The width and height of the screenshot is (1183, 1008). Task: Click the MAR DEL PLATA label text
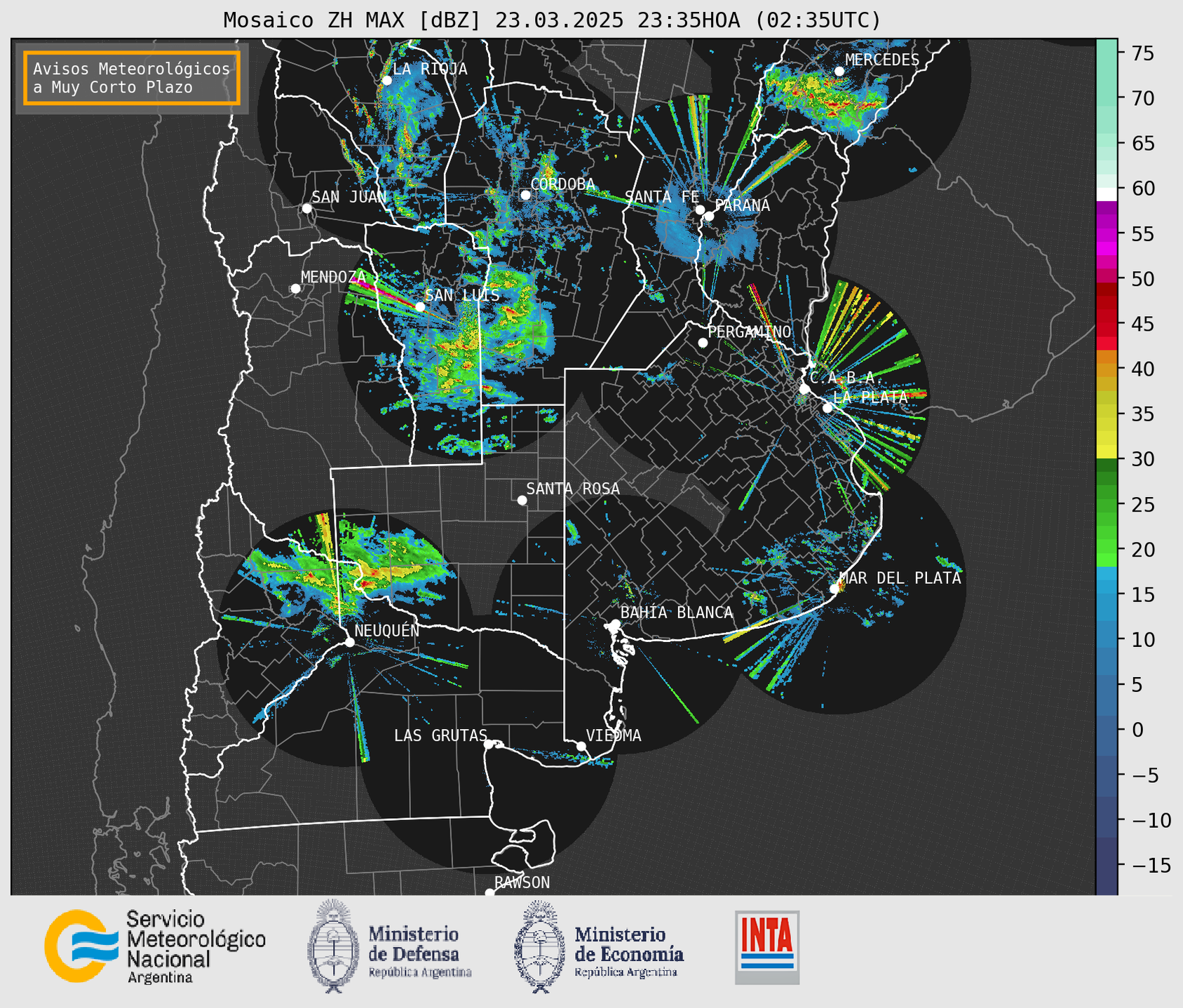point(900,578)
